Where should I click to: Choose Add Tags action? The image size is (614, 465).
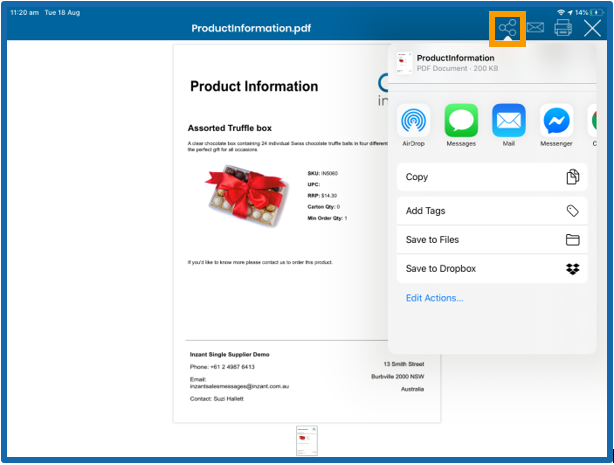[x=492, y=211]
